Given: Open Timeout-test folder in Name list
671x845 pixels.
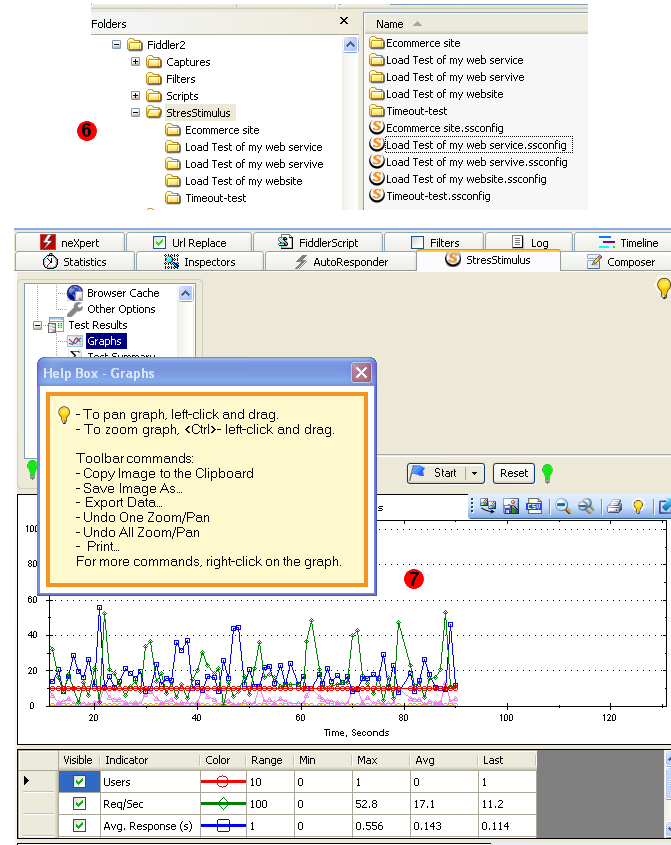Looking at the screenshot, I should (x=409, y=111).
